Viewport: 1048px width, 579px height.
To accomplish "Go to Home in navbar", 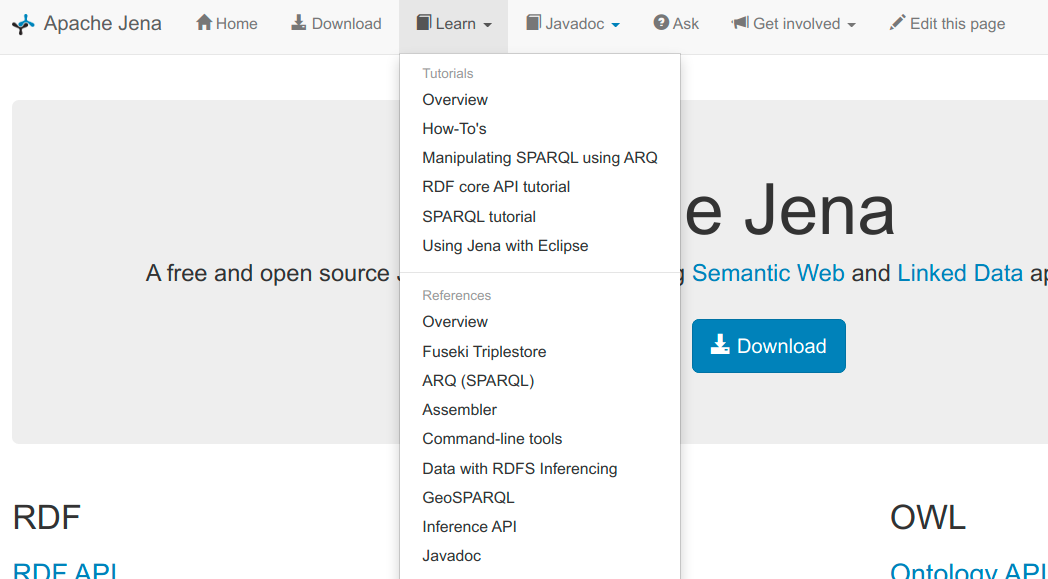I will [x=227, y=23].
